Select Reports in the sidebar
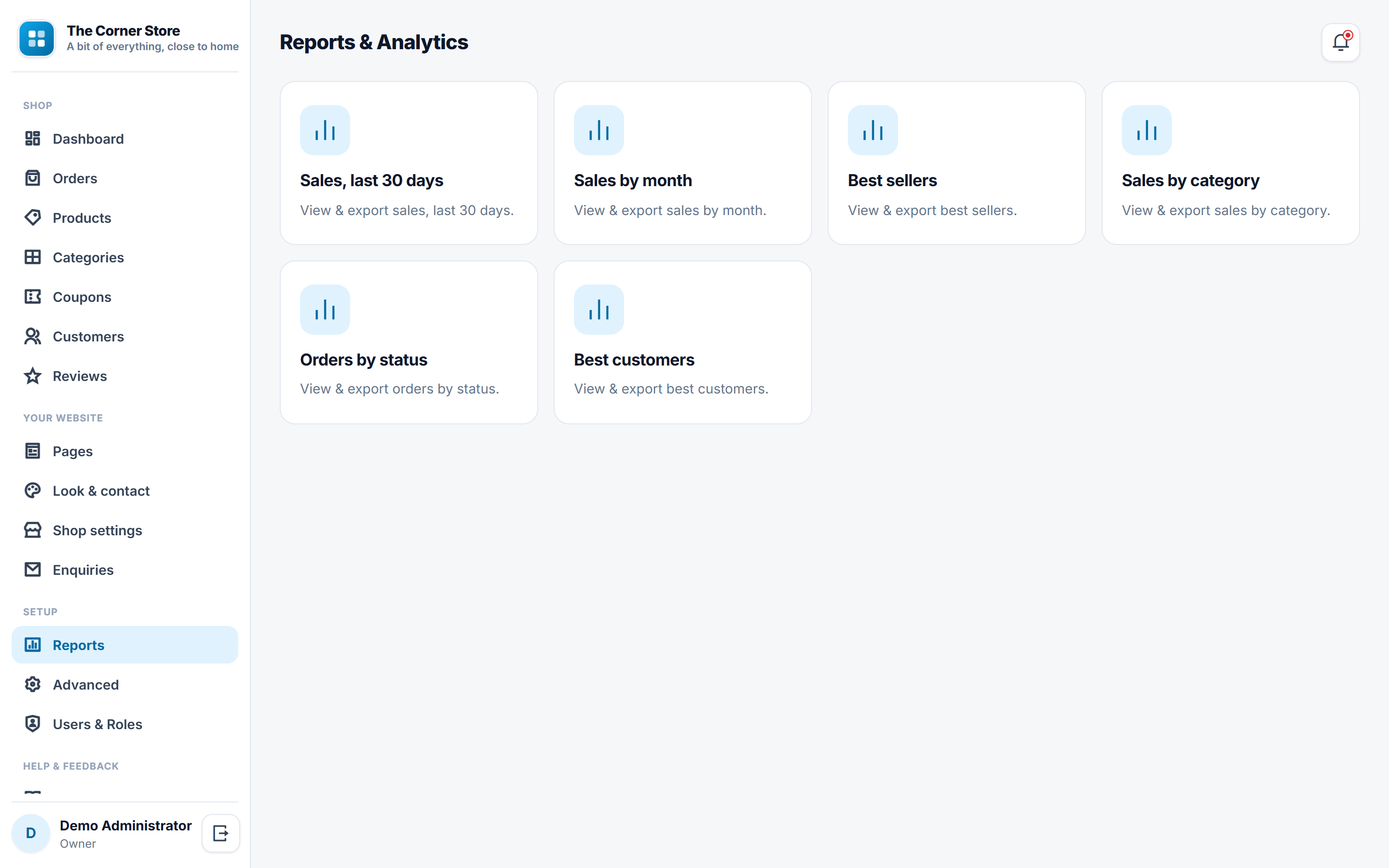 pyautogui.click(x=124, y=645)
